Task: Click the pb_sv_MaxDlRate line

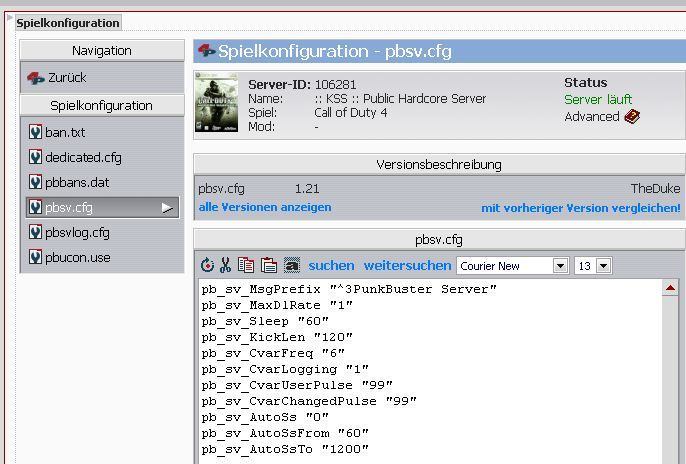Action: click(x=276, y=305)
